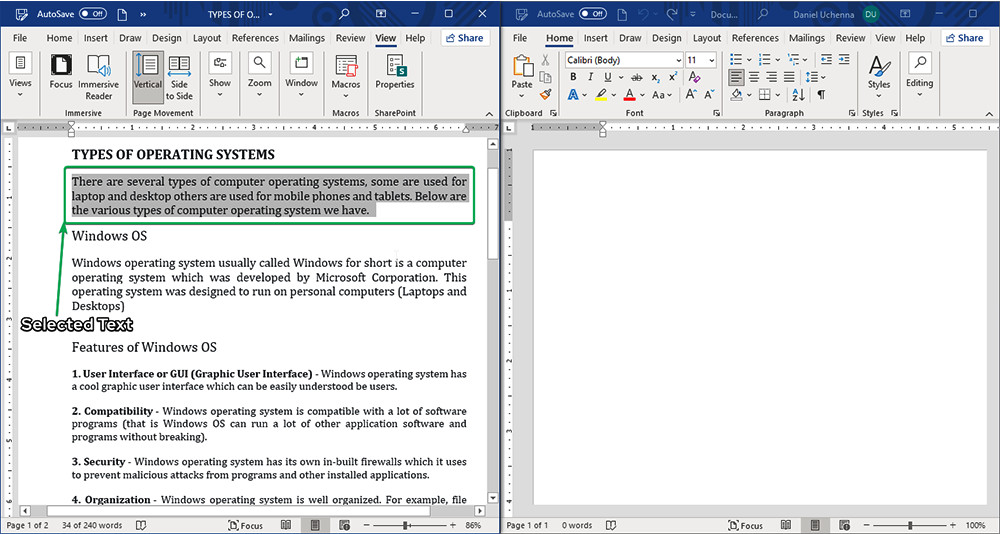Click the Share button in the right window

tap(964, 38)
